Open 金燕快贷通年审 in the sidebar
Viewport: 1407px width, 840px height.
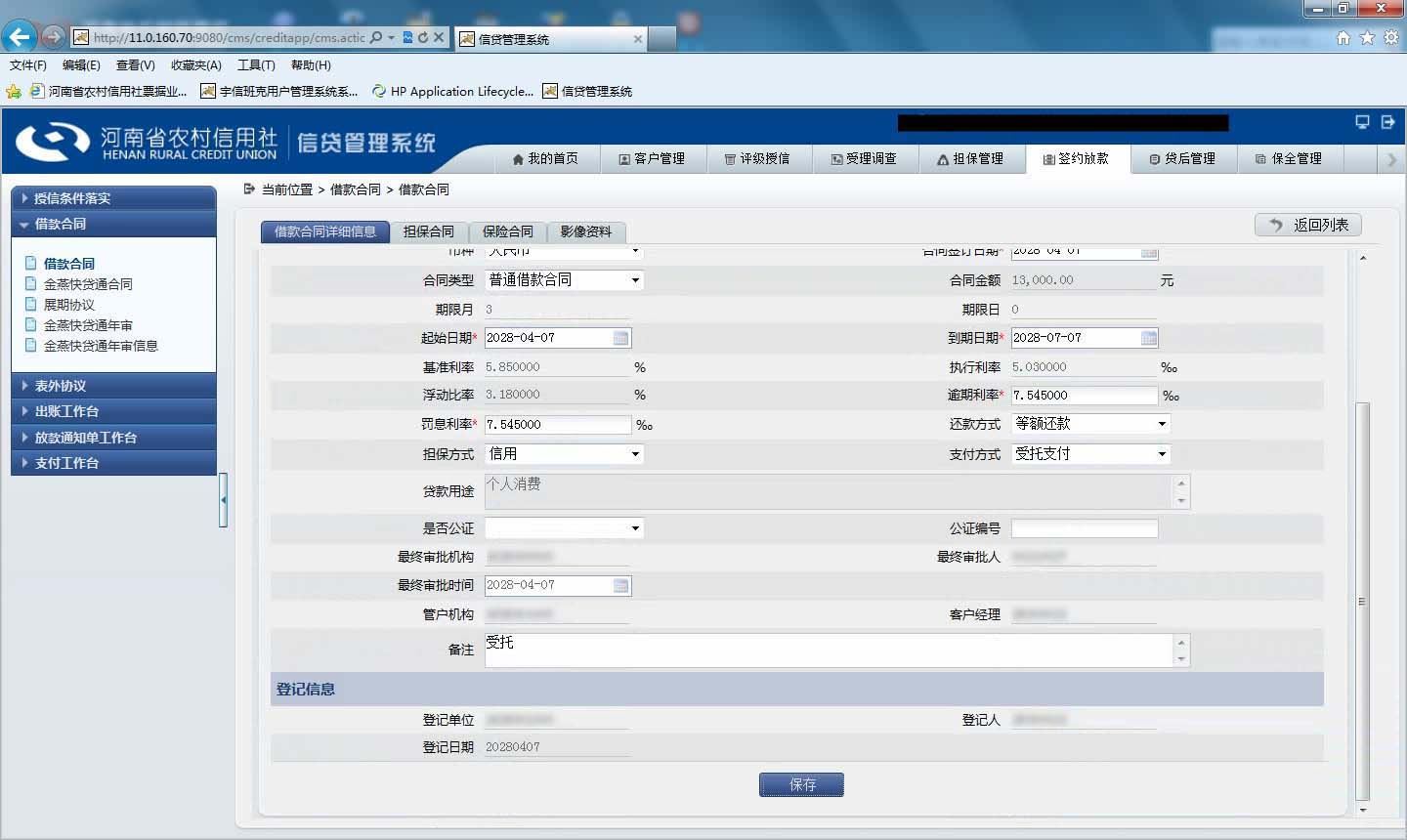point(88,325)
